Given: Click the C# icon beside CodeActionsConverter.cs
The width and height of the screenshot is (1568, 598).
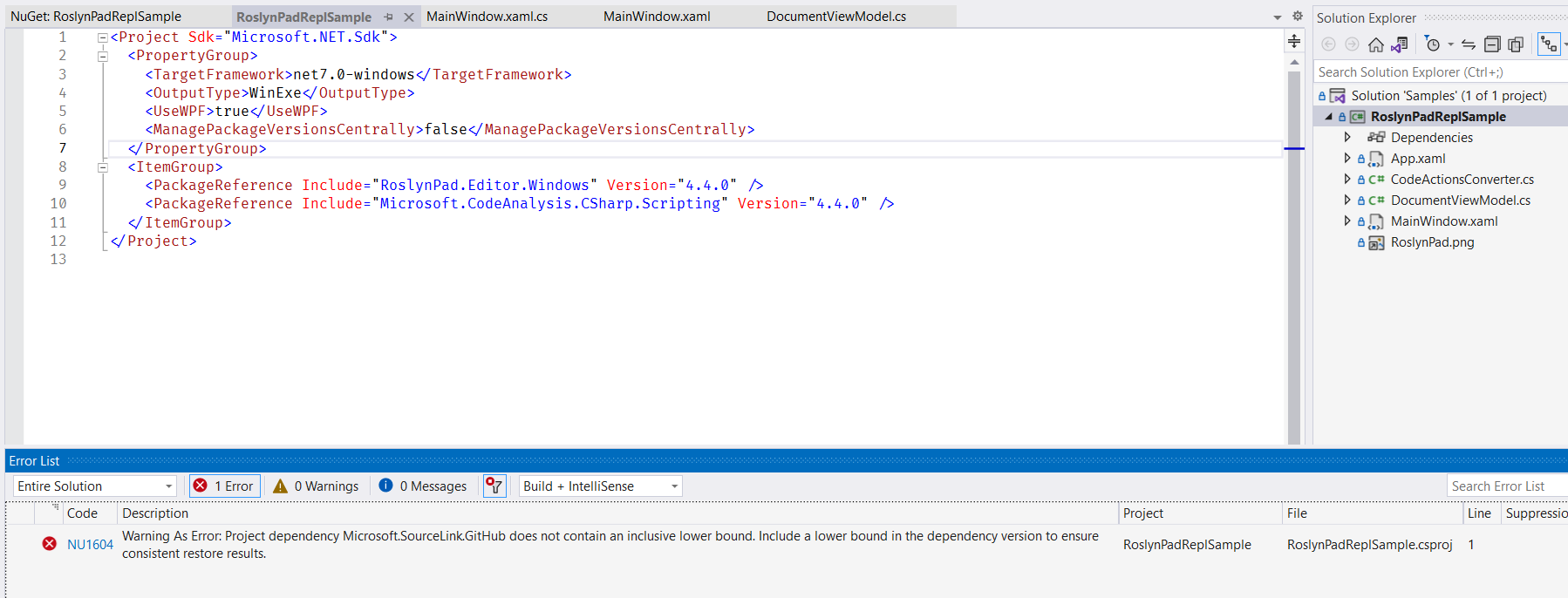Looking at the screenshot, I should 1376,180.
